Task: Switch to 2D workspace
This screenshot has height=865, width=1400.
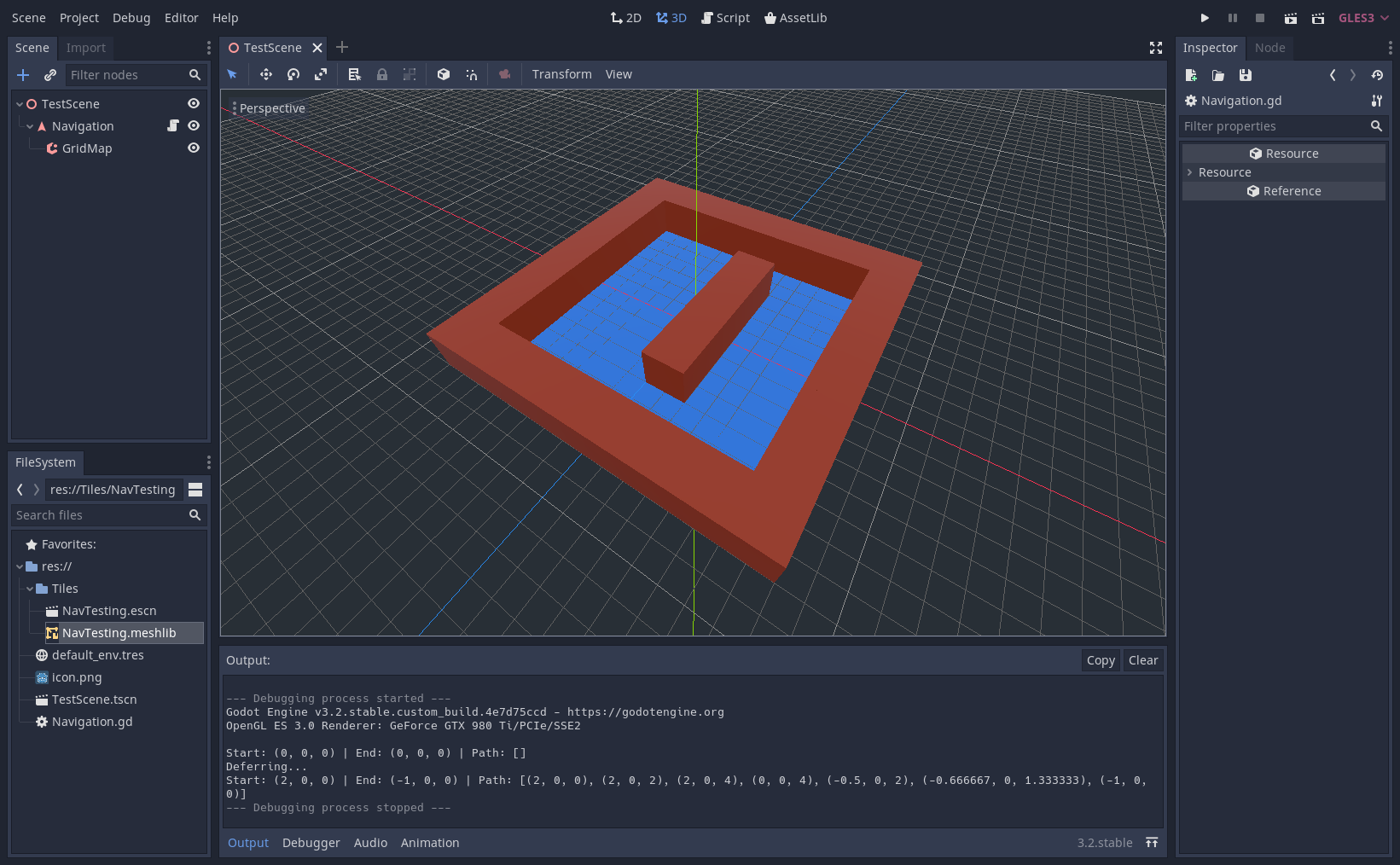Action: click(x=625, y=18)
